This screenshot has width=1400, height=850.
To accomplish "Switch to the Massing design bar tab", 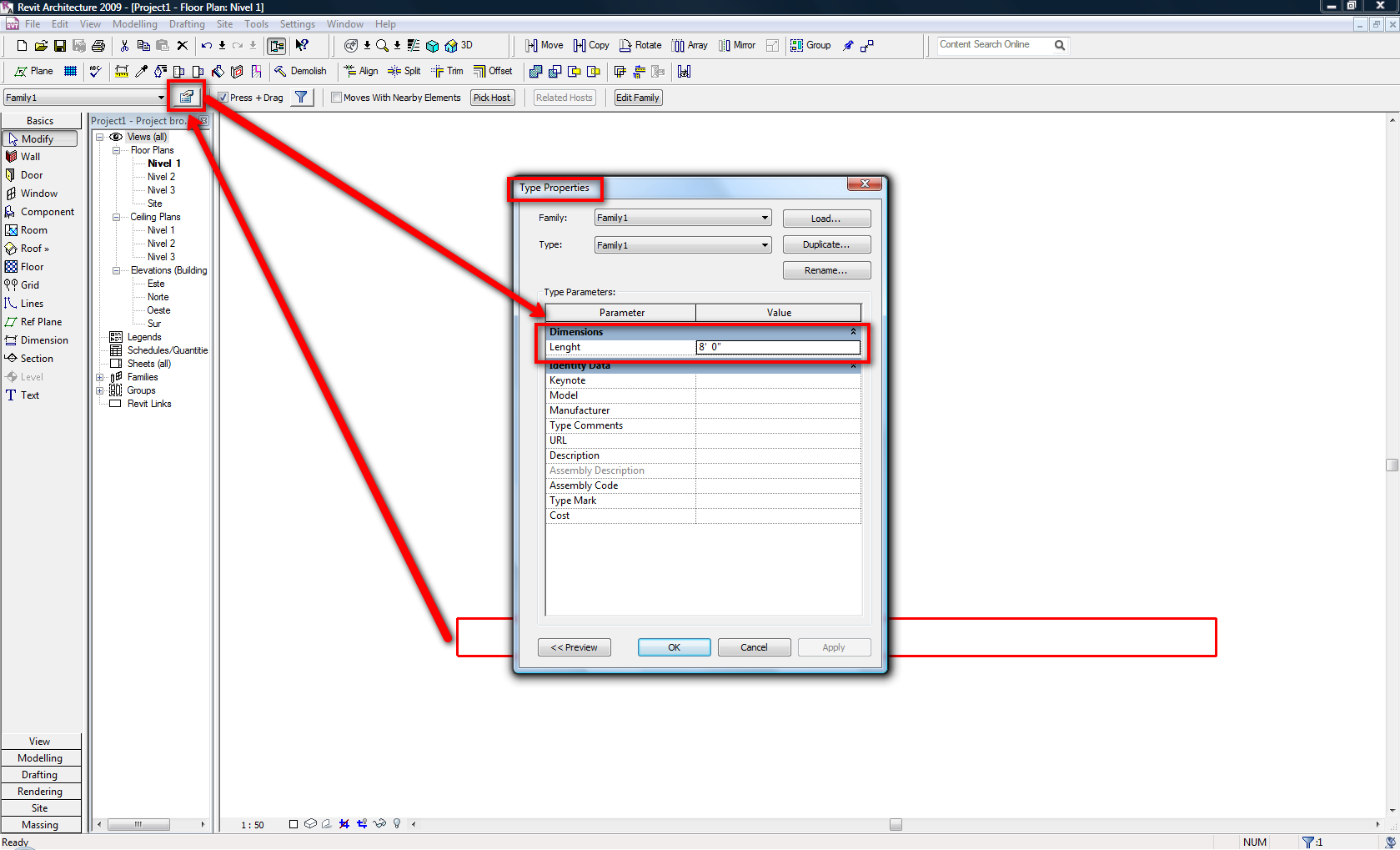I will pyautogui.click(x=41, y=825).
